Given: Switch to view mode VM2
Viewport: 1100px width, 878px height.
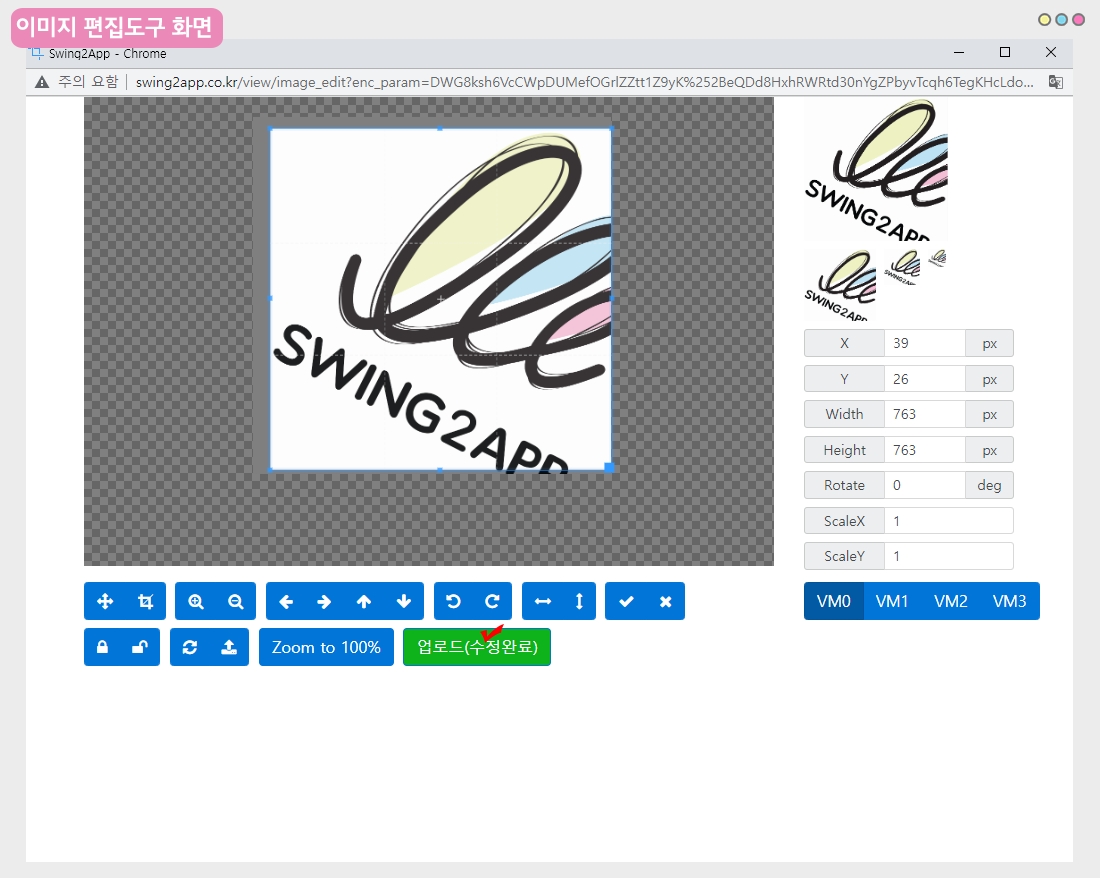Looking at the screenshot, I should click(951, 601).
